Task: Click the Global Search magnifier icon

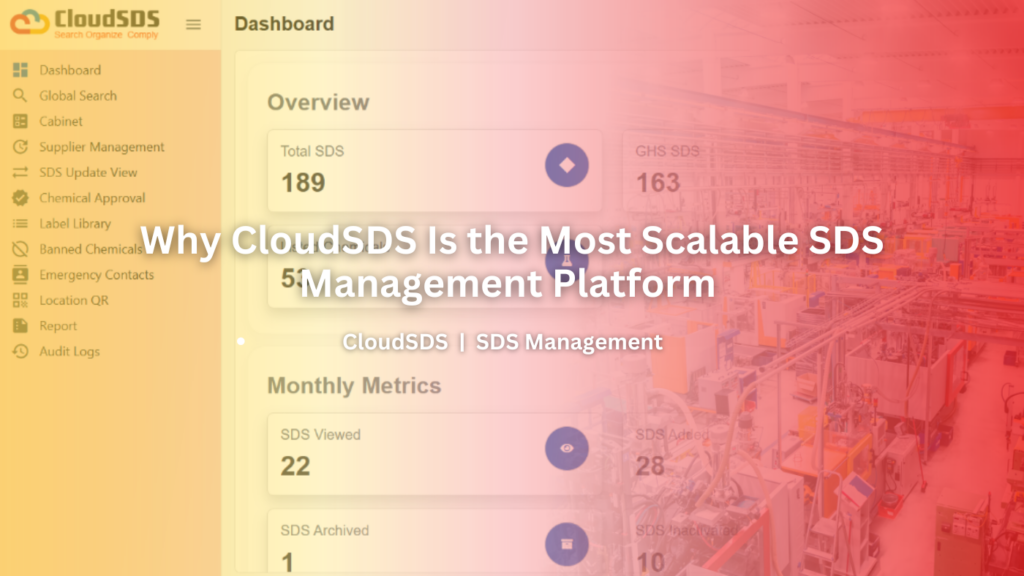Action: pyautogui.click(x=20, y=95)
